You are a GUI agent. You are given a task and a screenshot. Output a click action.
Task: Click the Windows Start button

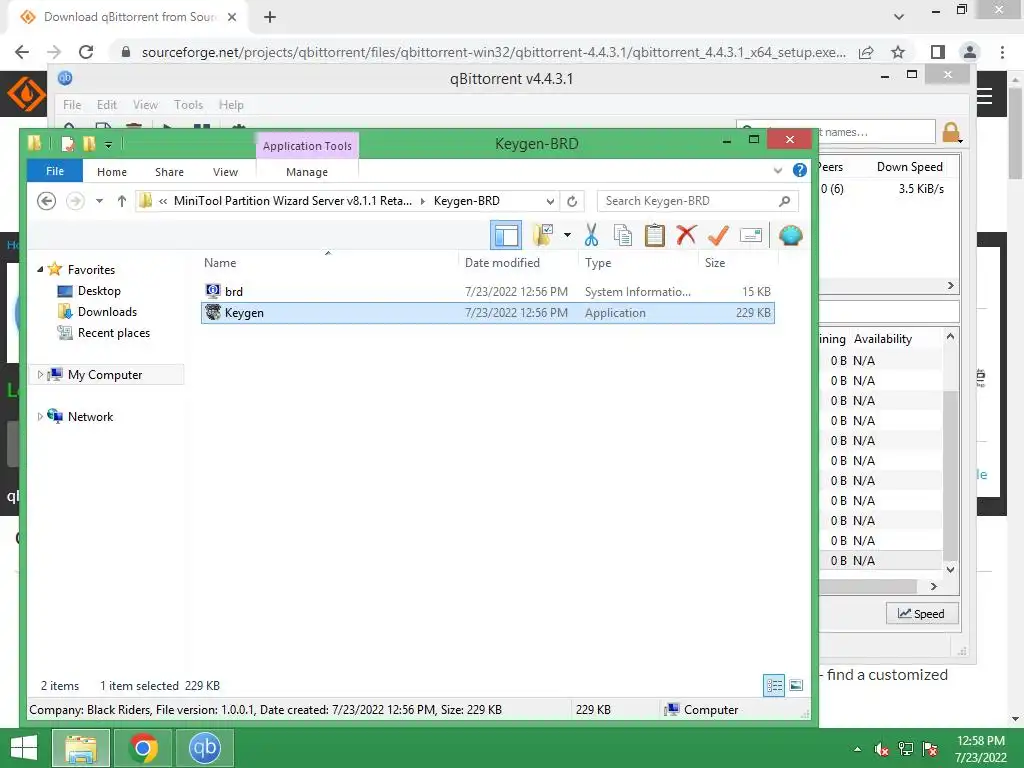coord(24,748)
